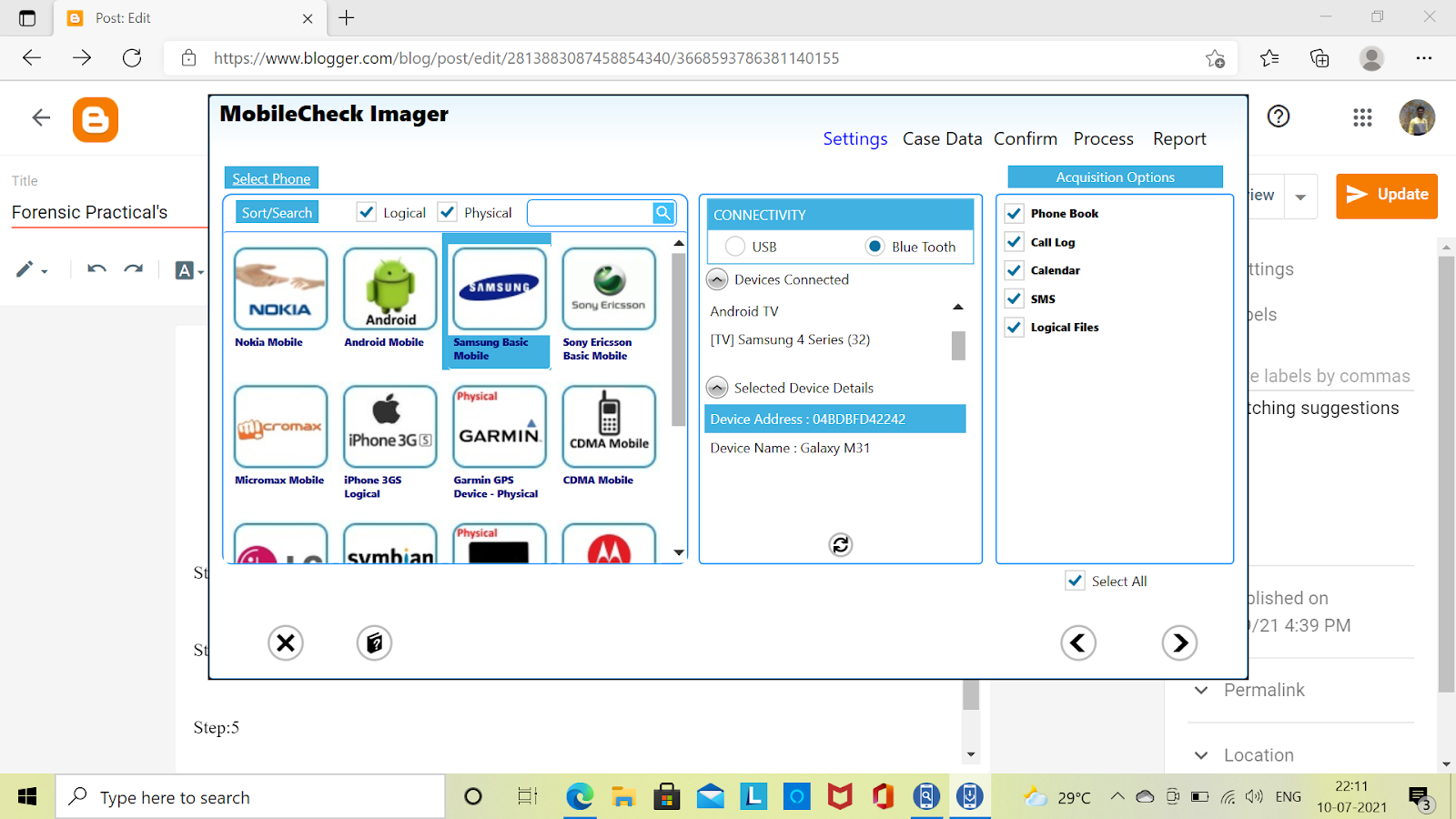Click the editor redo icon
Screen dimensions: 1456x819
point(134,269)
